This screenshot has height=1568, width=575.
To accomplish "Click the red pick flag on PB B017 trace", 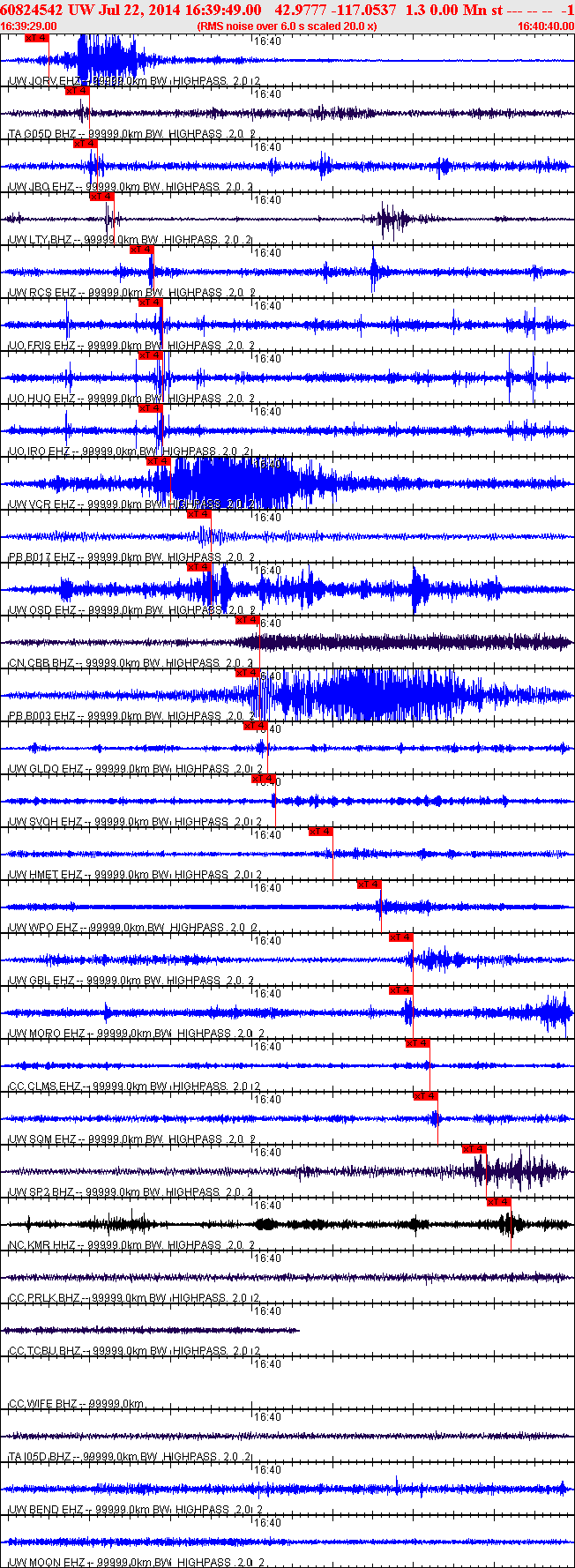I will 198,514.
